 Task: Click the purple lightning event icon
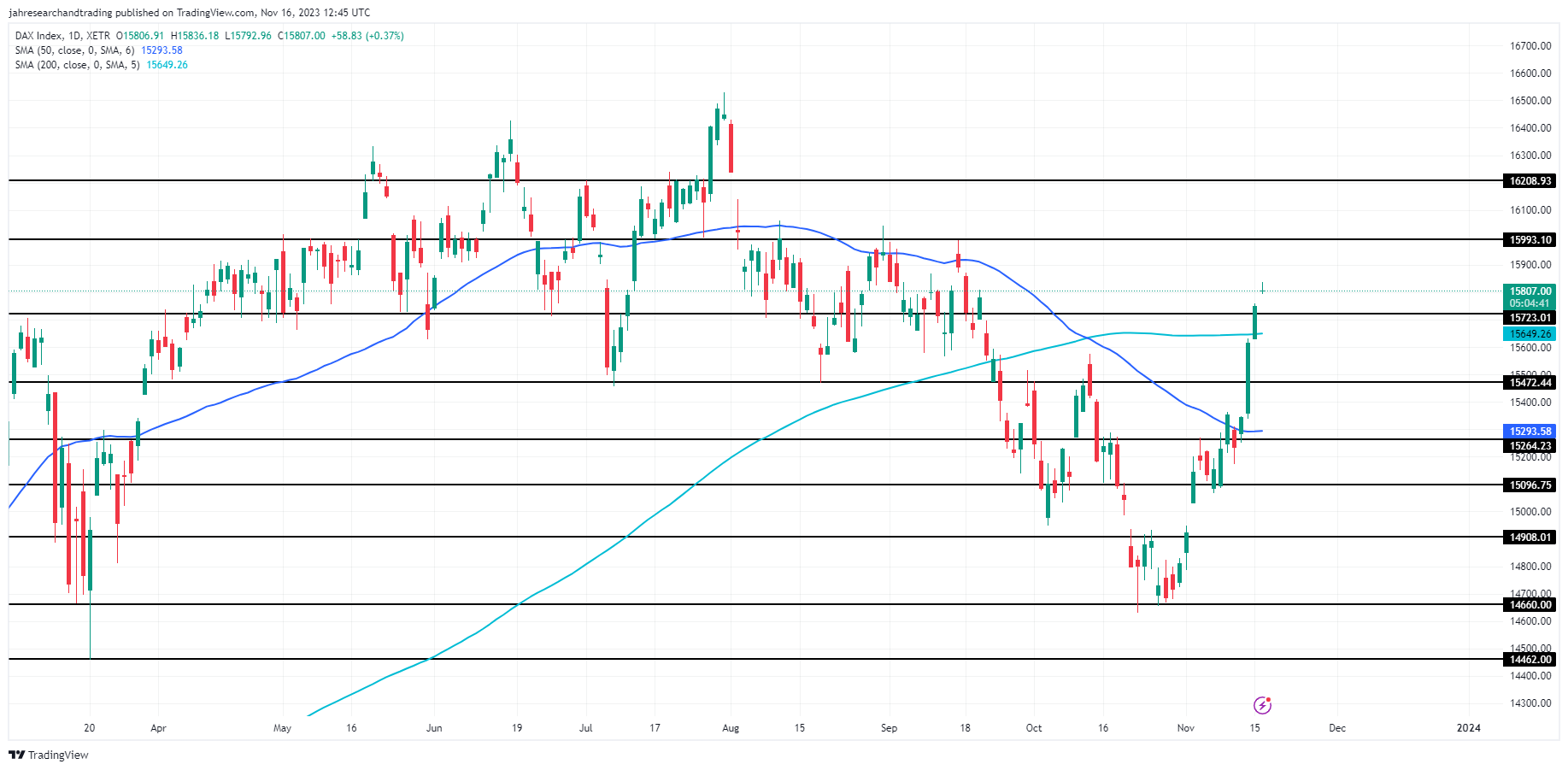pos(1262,705)
